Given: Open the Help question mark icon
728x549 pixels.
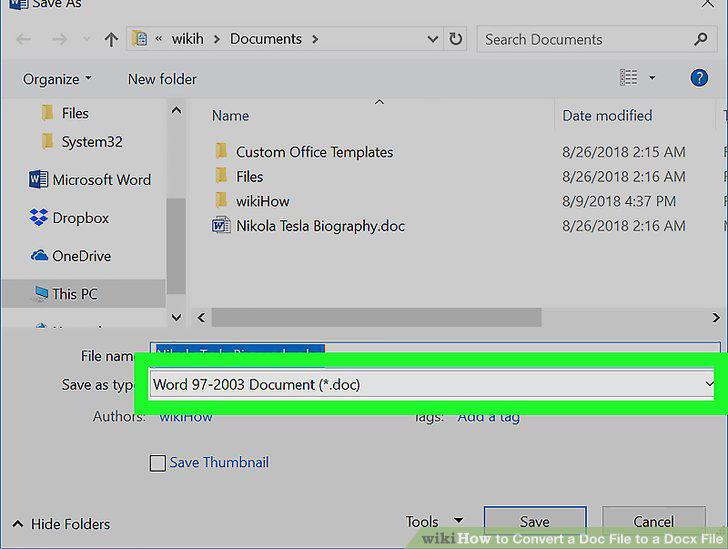Looking at the screenshot, I should click(699, 78).
